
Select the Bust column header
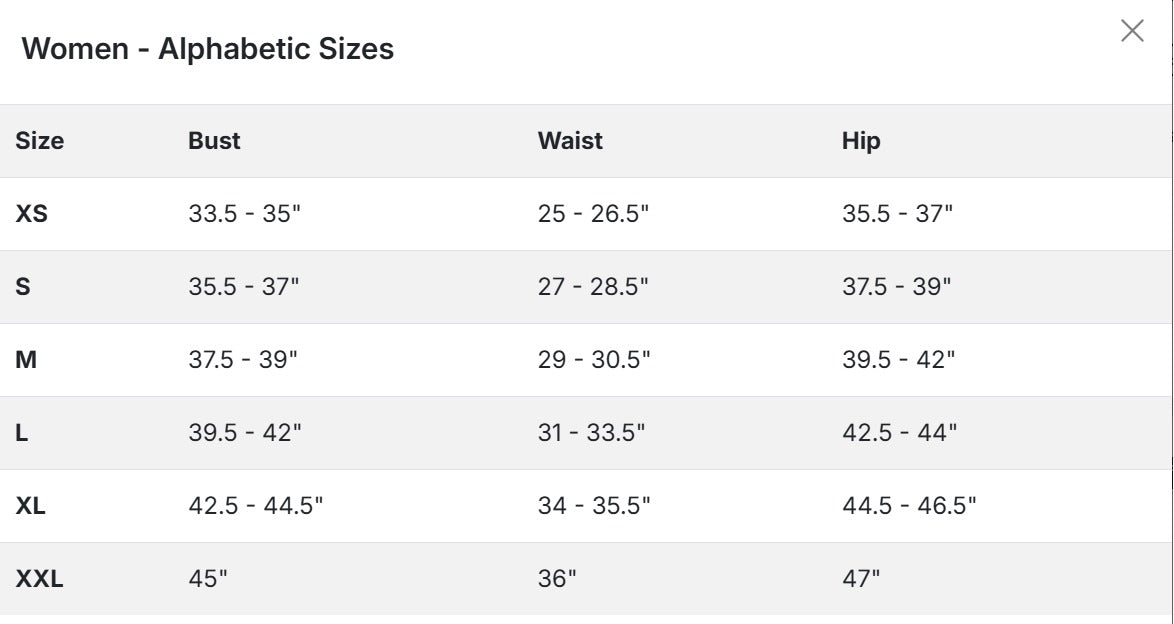(214, 141)
